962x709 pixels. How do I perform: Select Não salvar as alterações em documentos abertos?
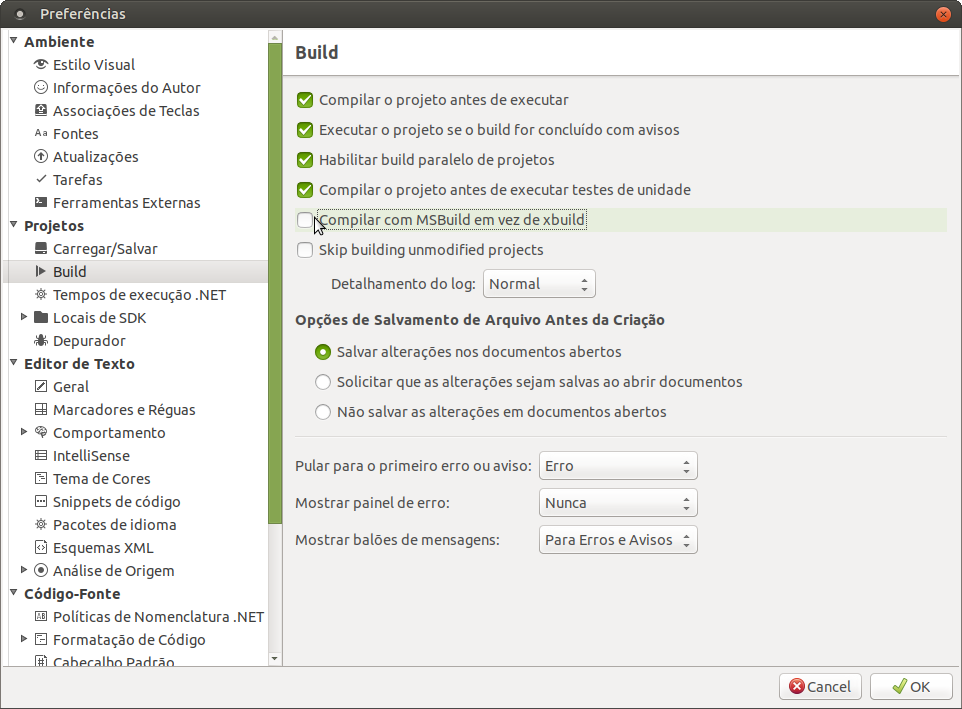[323, 412]
